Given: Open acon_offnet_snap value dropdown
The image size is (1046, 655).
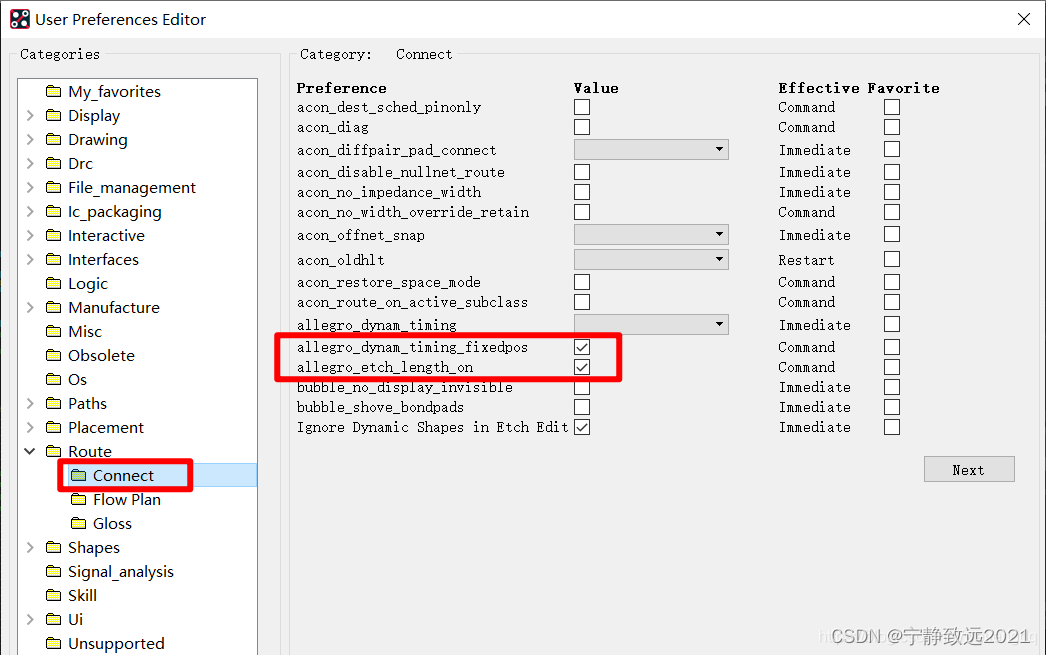Looking at the screenshot, I should (651, 234).
